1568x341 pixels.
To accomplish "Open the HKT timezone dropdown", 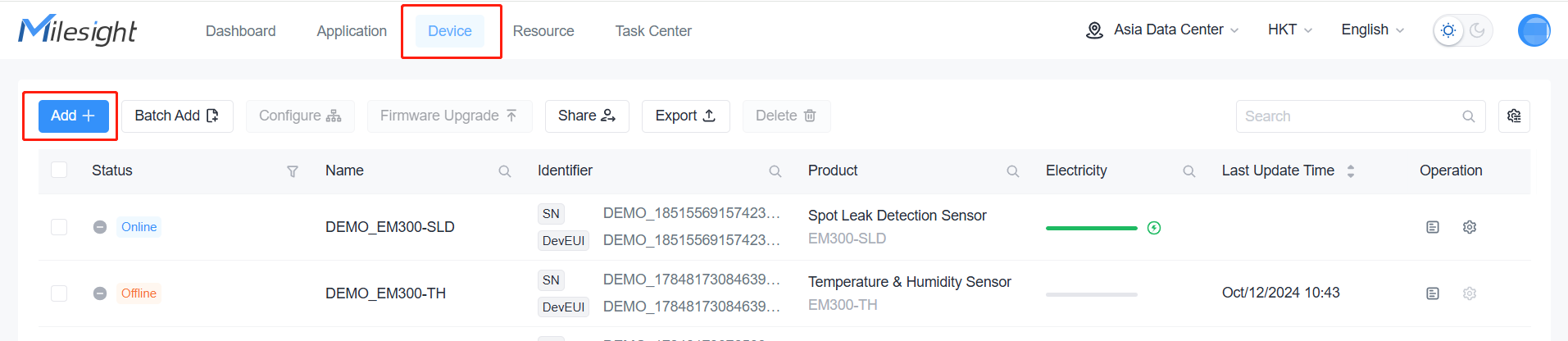I will (x=1290, y=30).
